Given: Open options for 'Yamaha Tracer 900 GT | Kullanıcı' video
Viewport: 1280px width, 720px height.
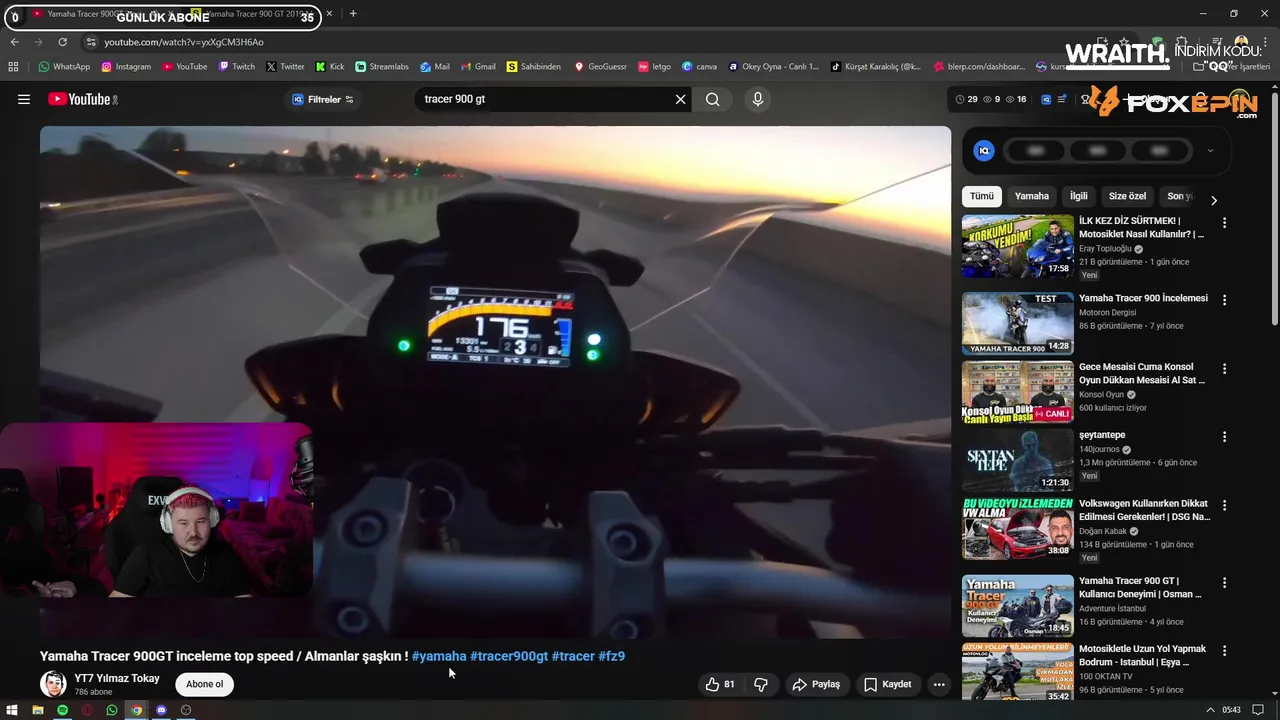Looking at the screenshot, I should pos(1224,583).
